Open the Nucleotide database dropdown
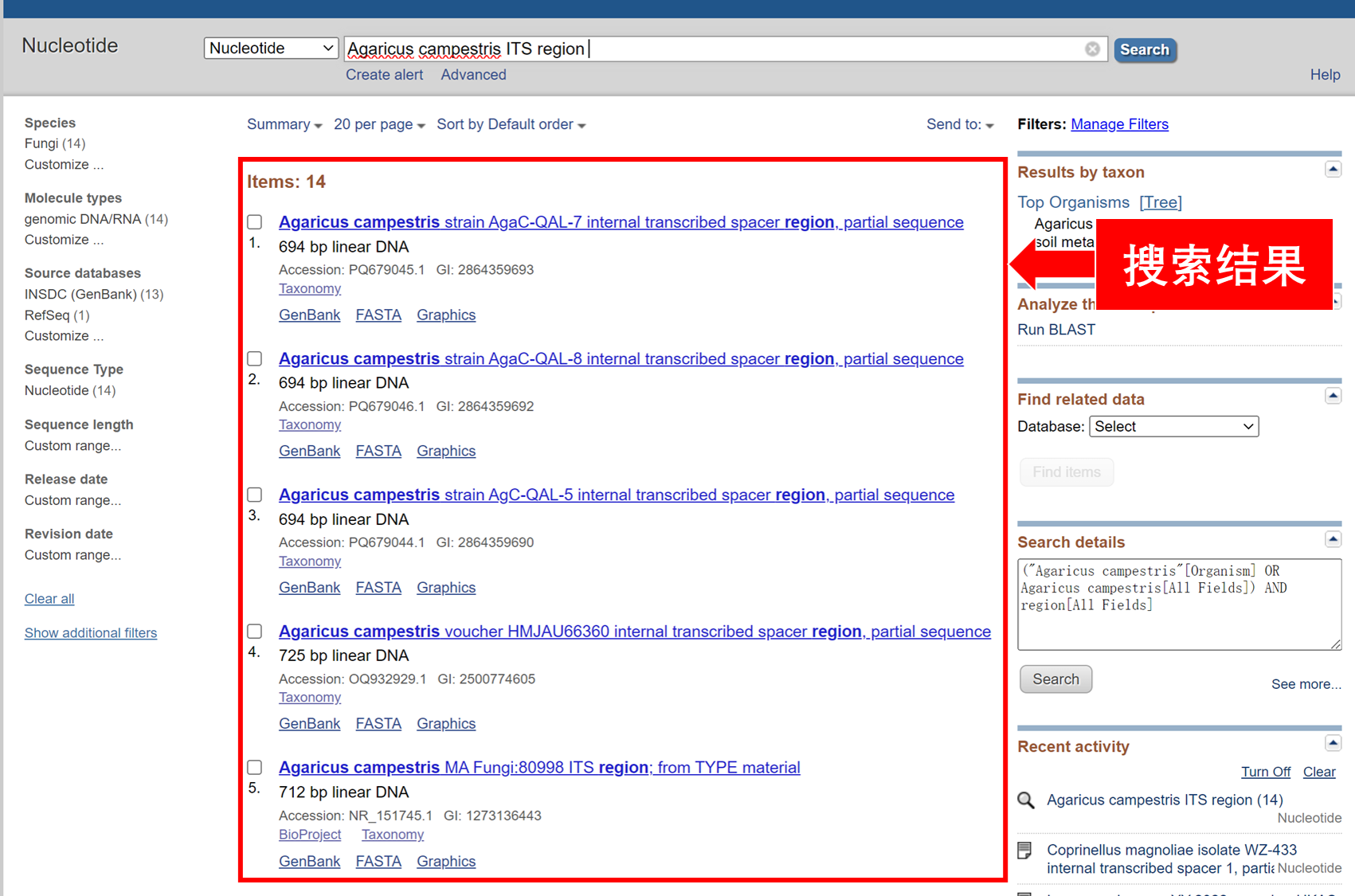Screen dimensions: 1355x896 click(x=271, y=49)
